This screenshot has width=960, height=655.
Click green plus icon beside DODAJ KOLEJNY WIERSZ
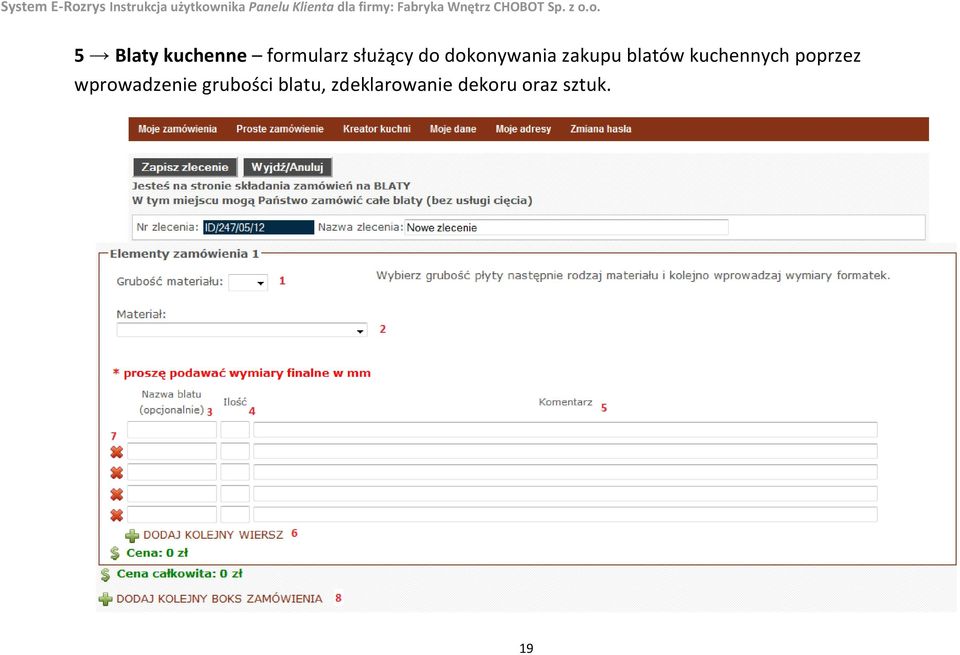pyautogui.click(x=132, y=536)
